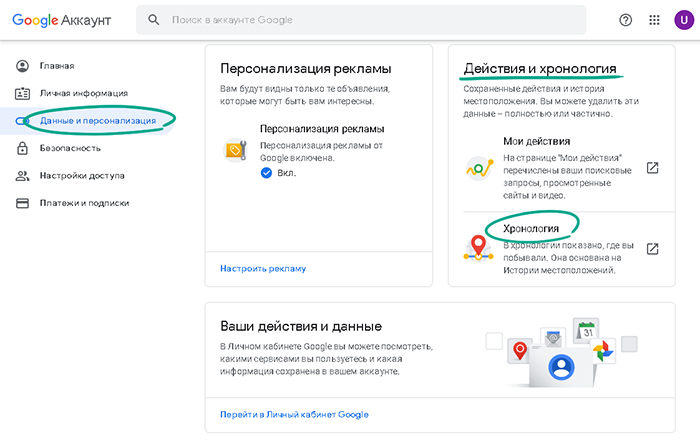Click the Настройки доступа people icon
Image resolution: width=700 pixels, height=443 pixels.
22,176
